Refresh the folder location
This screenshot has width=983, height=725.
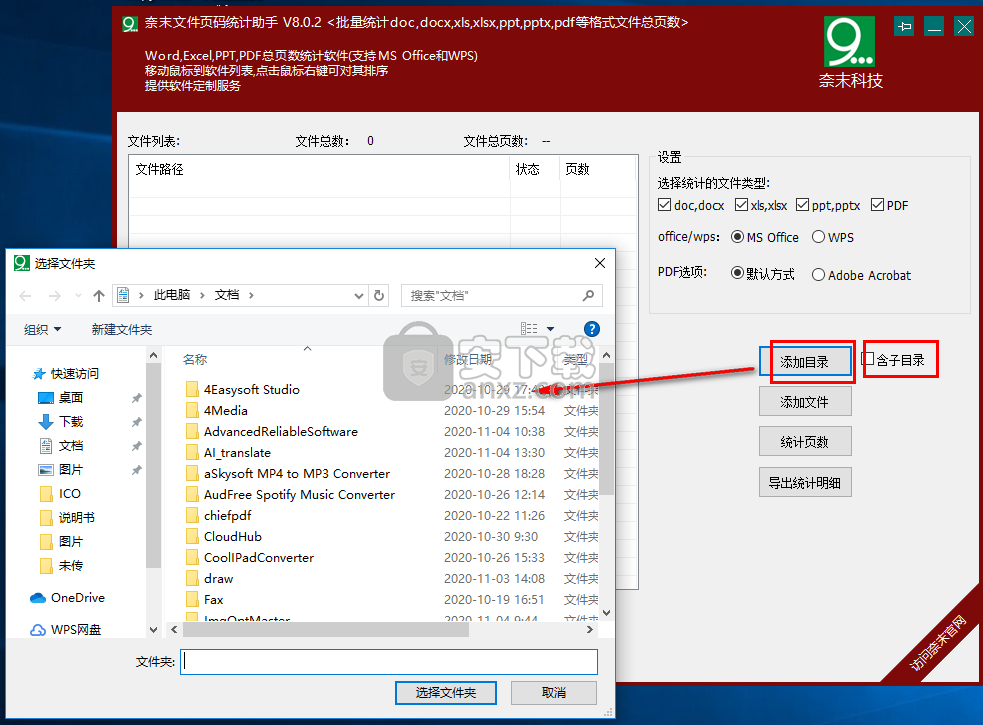pos(379,295)
